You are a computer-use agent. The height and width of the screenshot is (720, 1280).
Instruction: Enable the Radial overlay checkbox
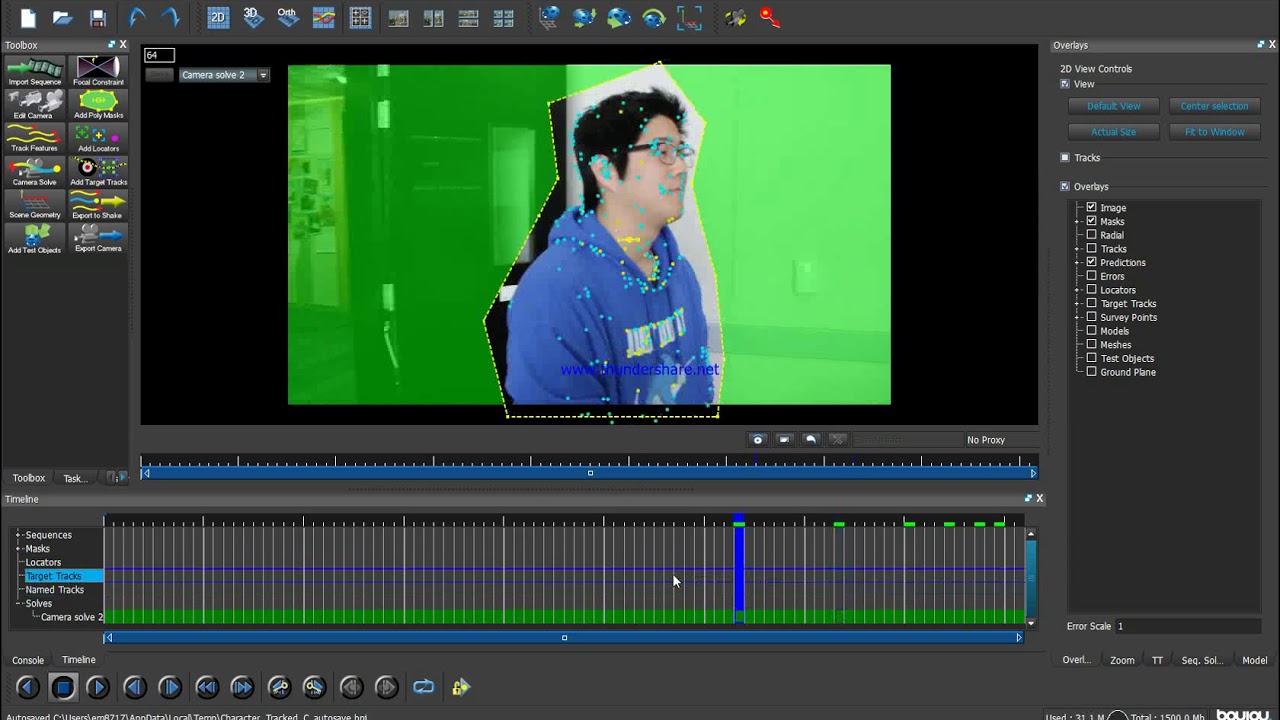click(1091, 235)
